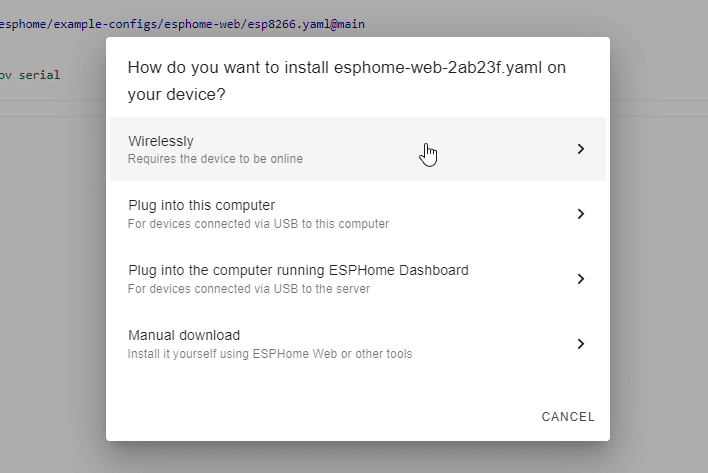Open the chevron arrow beside Wirelessly

[581, 149]
